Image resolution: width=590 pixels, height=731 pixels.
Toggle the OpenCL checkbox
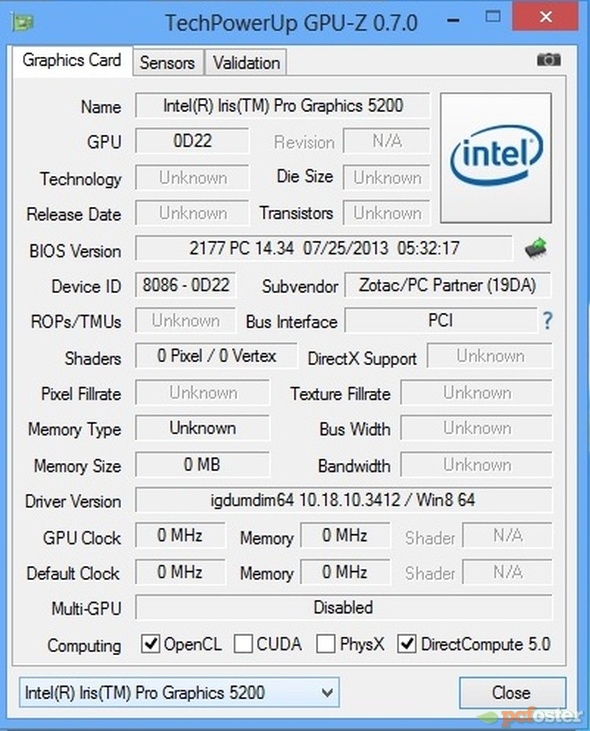(151, 644)
